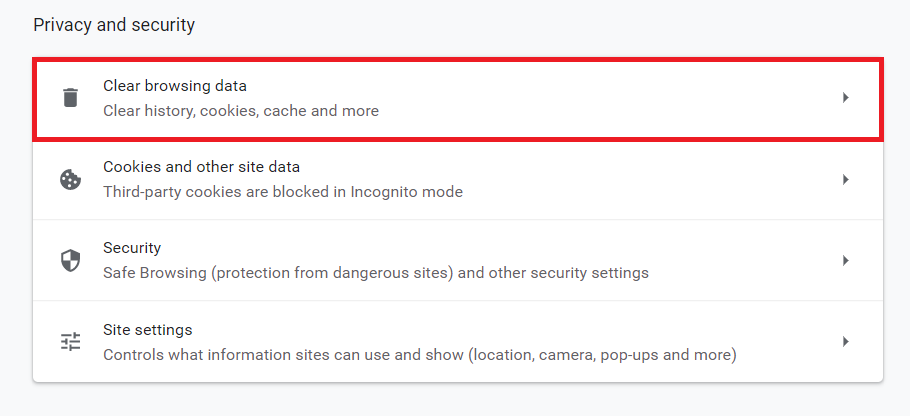Click the Privacy and security heading
The image size is (910, 416).
pos(114,25)
